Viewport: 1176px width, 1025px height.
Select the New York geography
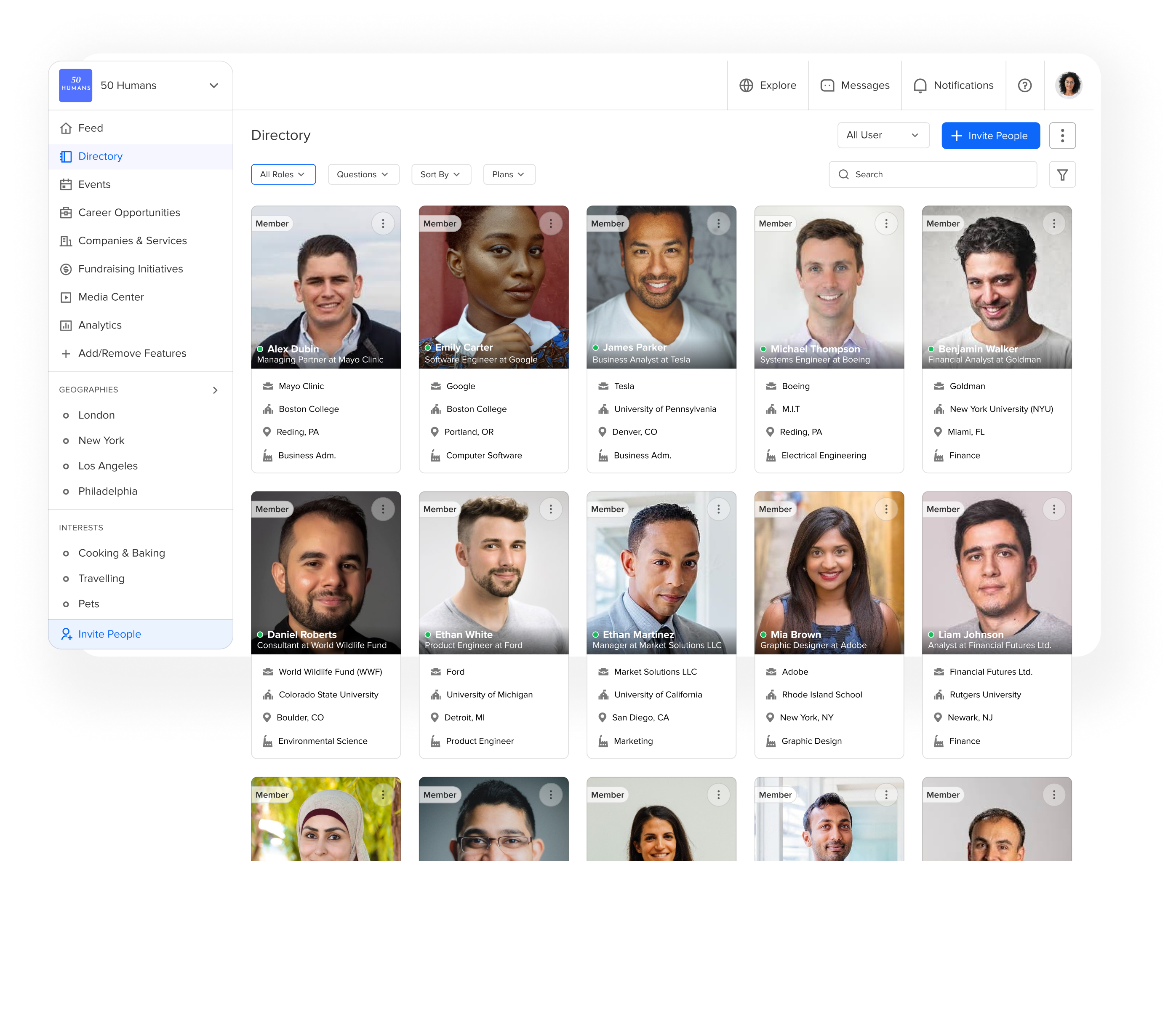coord(101,440)
